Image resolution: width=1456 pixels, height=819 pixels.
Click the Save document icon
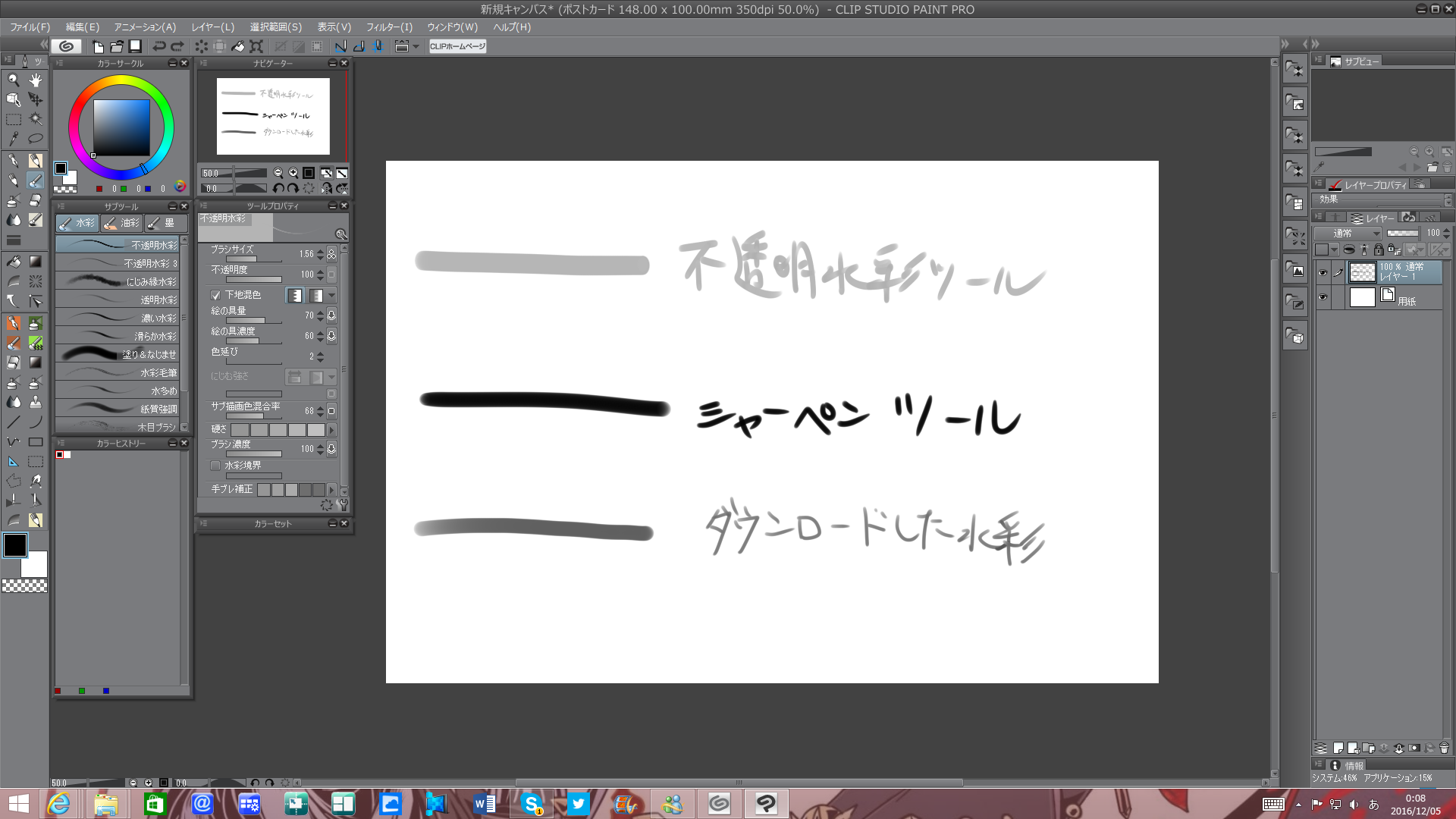[135, 46]
